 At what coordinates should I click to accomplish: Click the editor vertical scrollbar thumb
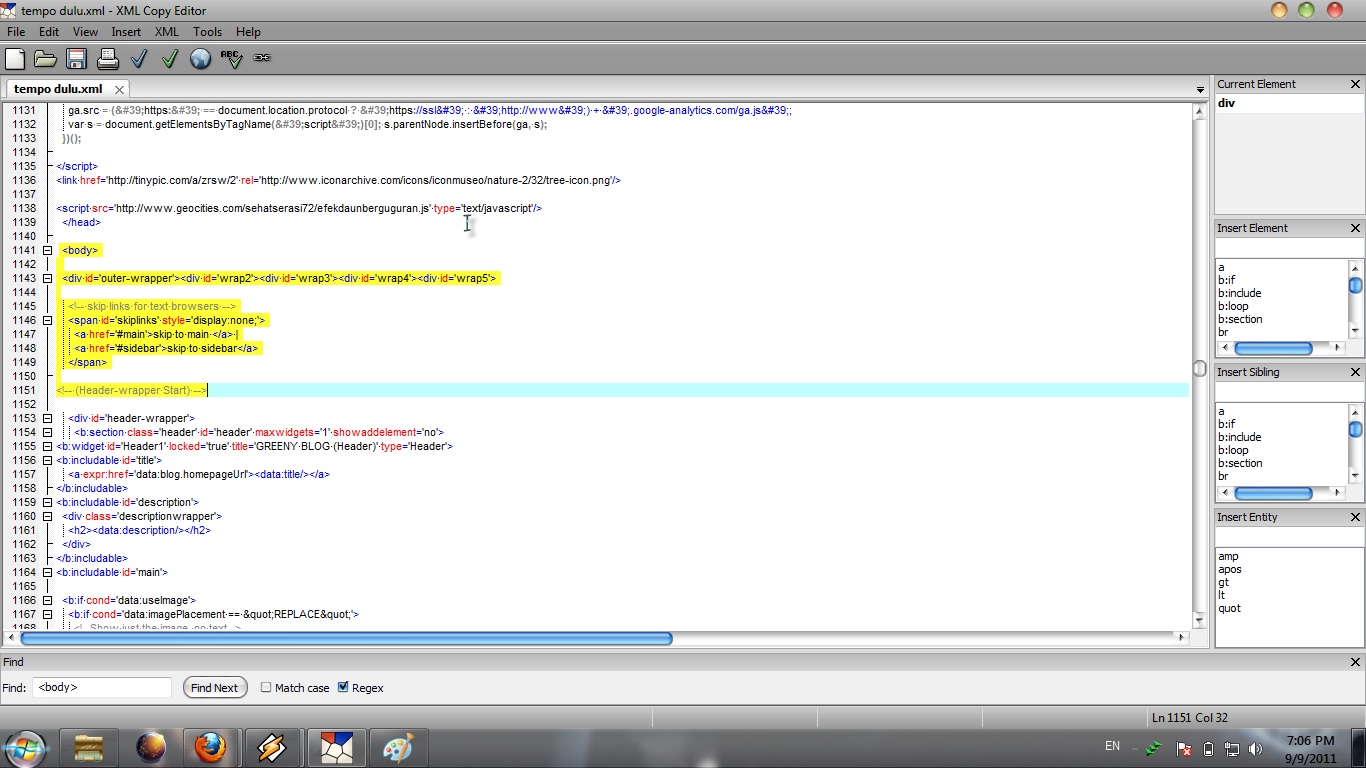coord(1200,368)
